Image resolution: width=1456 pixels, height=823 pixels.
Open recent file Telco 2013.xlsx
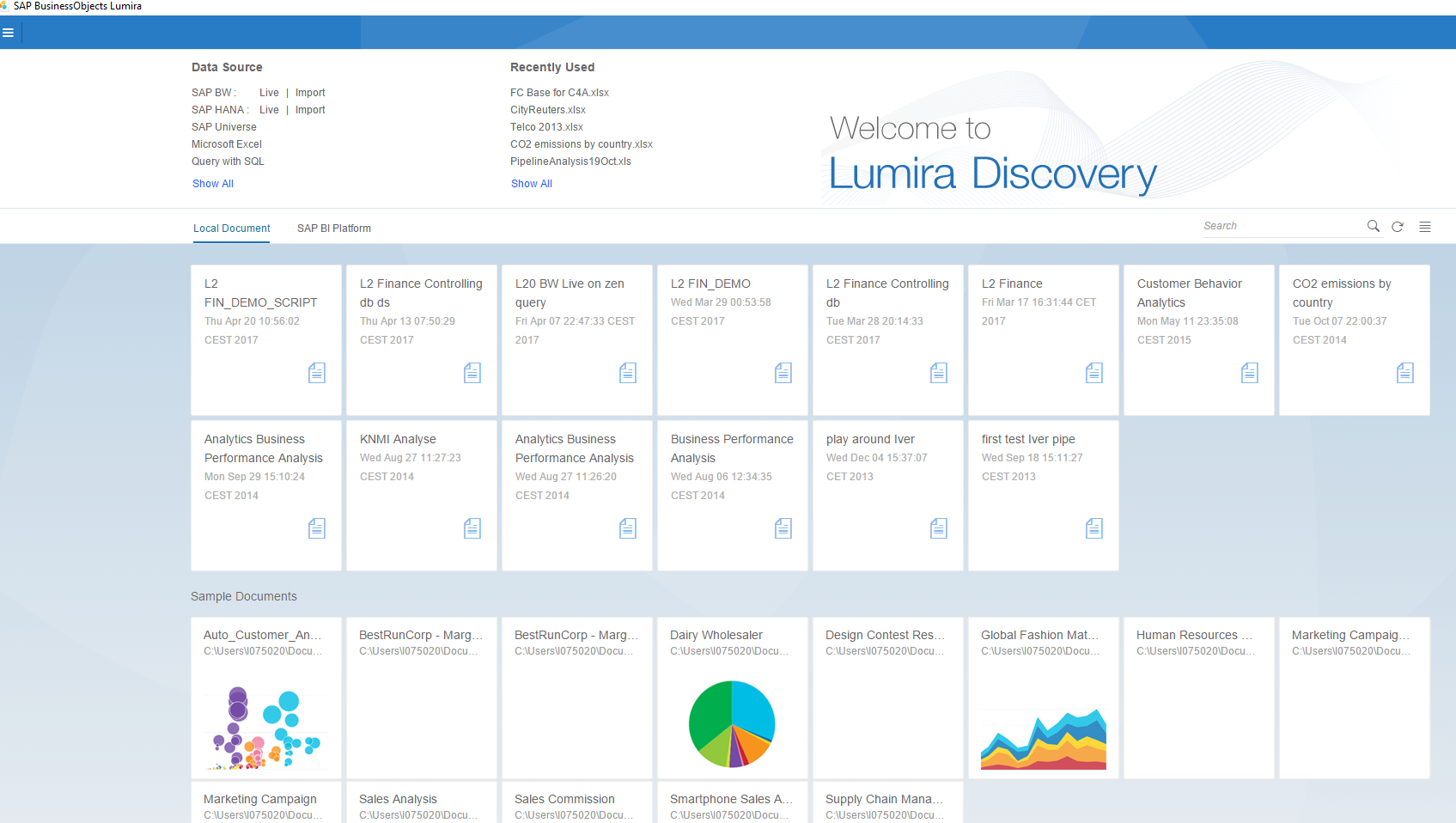click(546, 127)
